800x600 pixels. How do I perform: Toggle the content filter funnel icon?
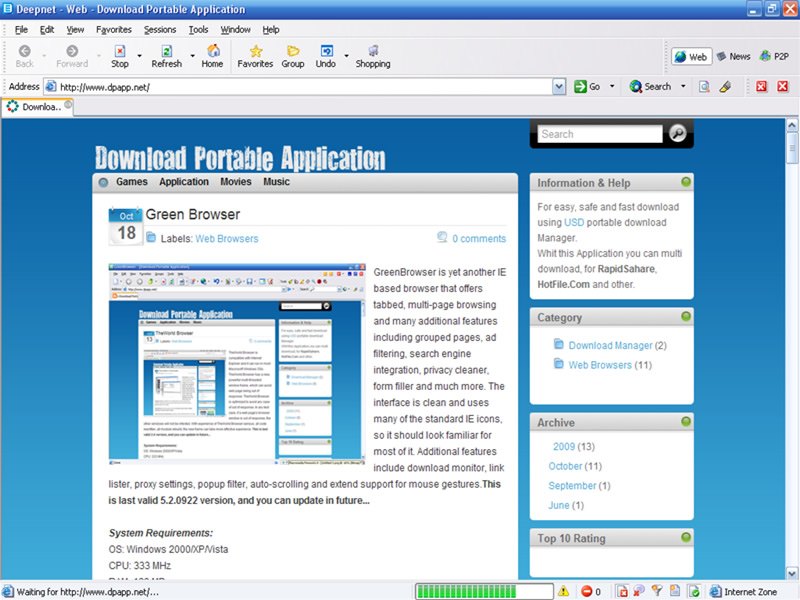657,591
